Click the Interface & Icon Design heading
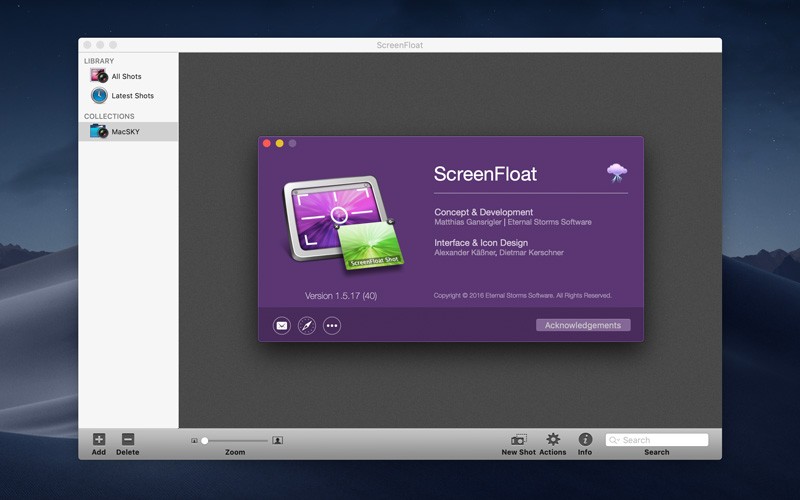 tap(481, 242)
